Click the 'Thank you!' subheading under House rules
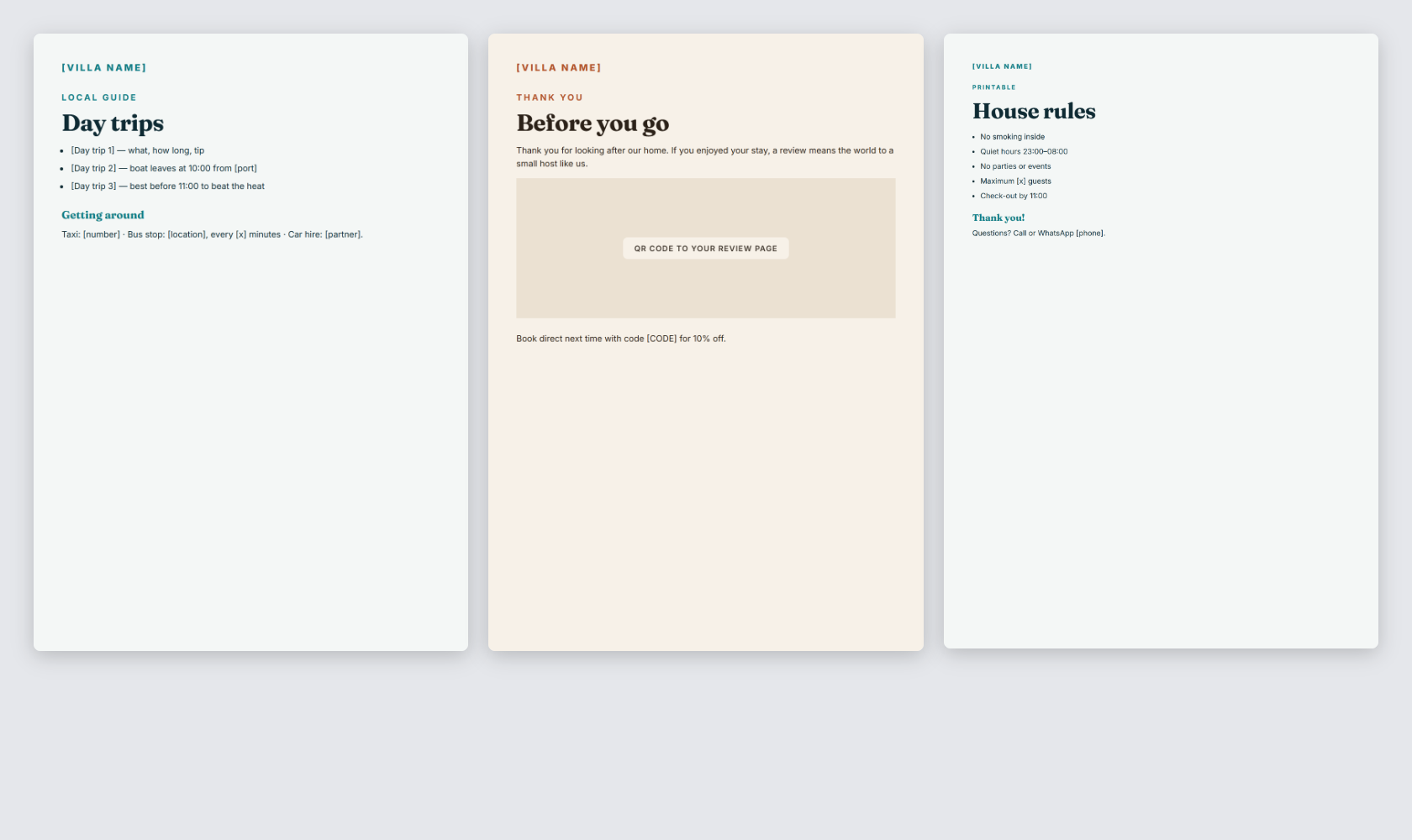 point(998,218)
